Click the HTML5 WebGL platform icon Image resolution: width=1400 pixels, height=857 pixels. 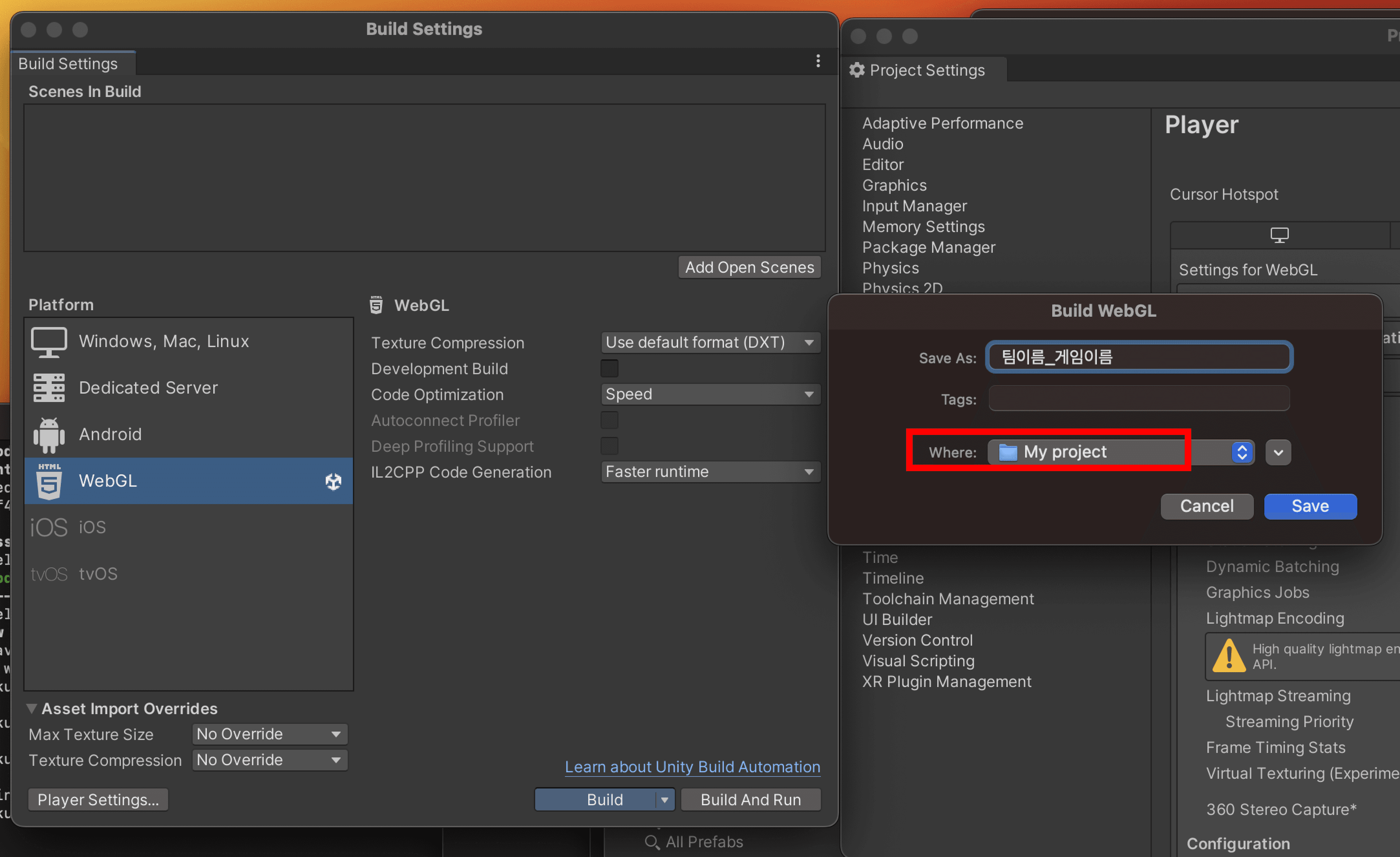[49, 481]
